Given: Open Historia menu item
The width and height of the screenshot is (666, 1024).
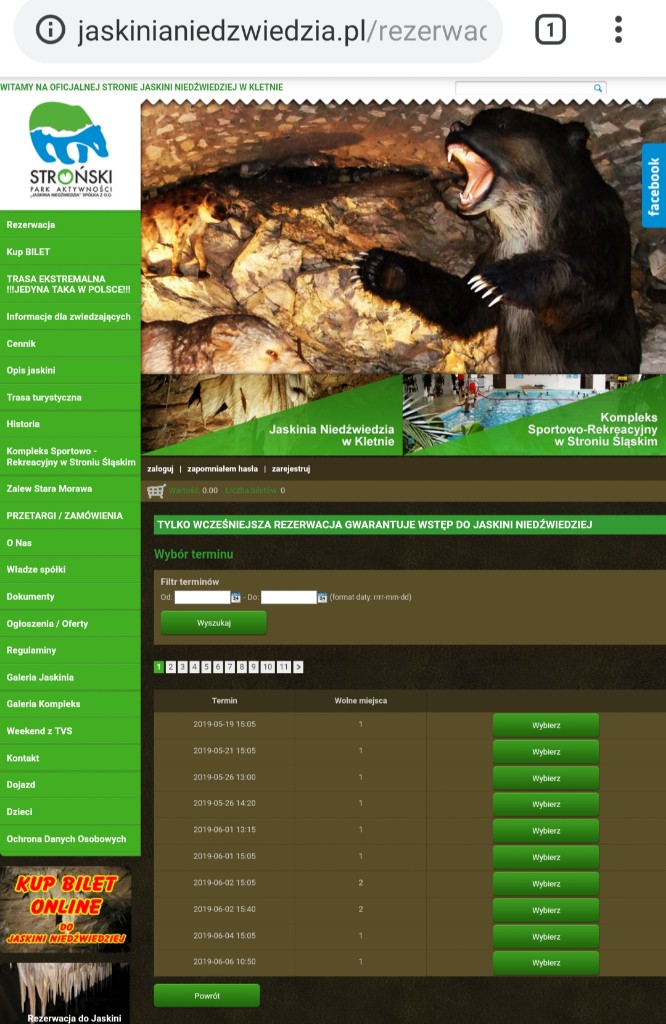Looking at the screenshot, I should pos(70,424).
